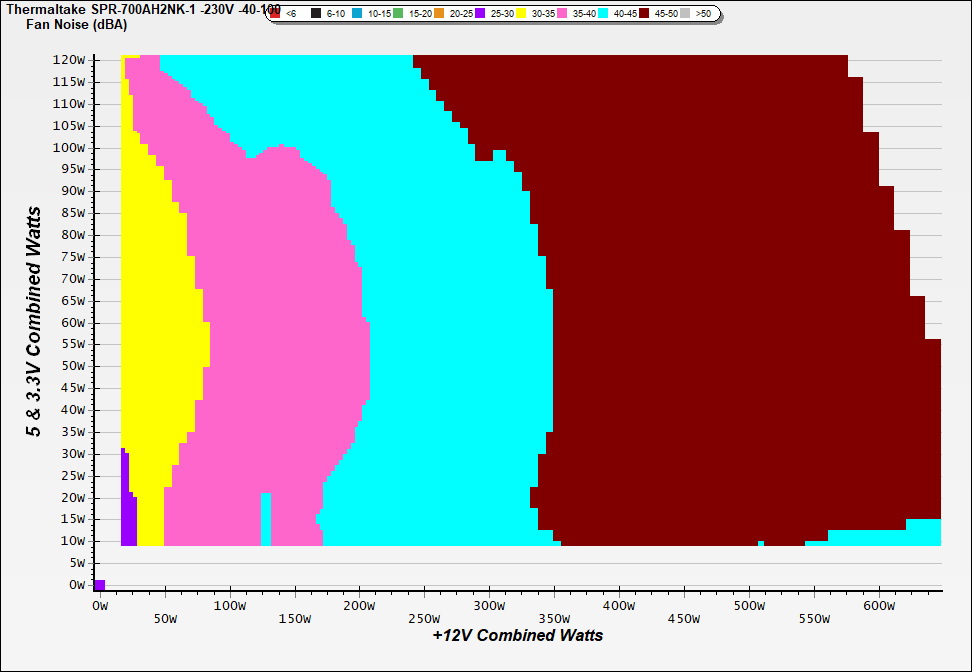This screenshot has height=672, width=972.
Task: Click the red <6 legend swatch
Action: 275,14
